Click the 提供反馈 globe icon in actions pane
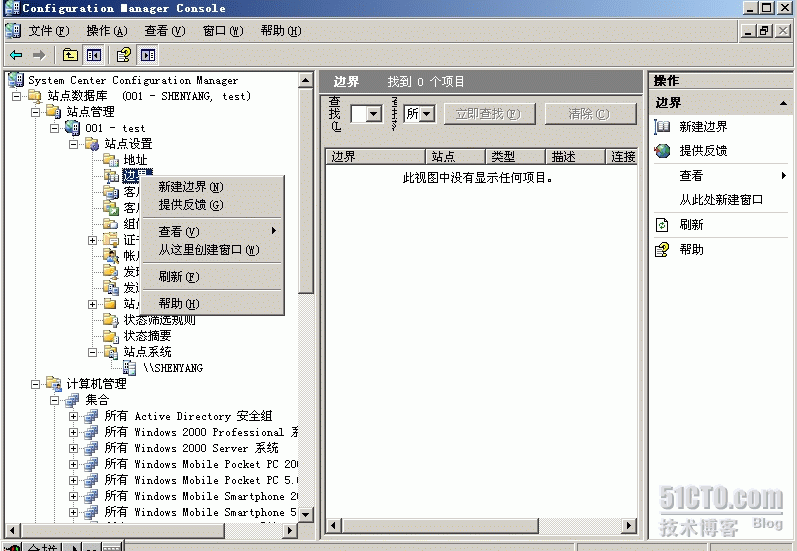 point(662,151)
